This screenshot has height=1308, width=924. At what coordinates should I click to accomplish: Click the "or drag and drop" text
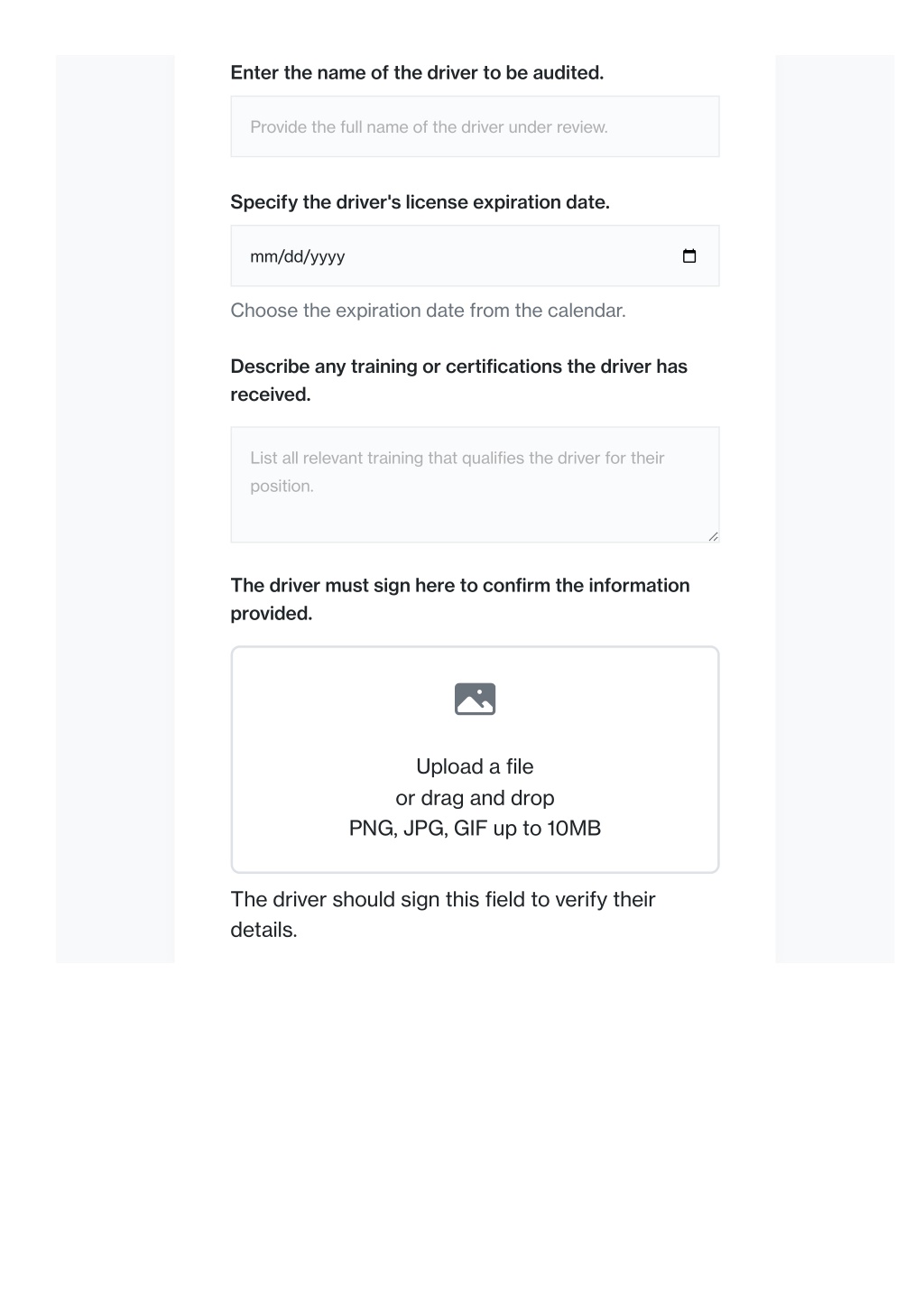[x=475, y=798]
